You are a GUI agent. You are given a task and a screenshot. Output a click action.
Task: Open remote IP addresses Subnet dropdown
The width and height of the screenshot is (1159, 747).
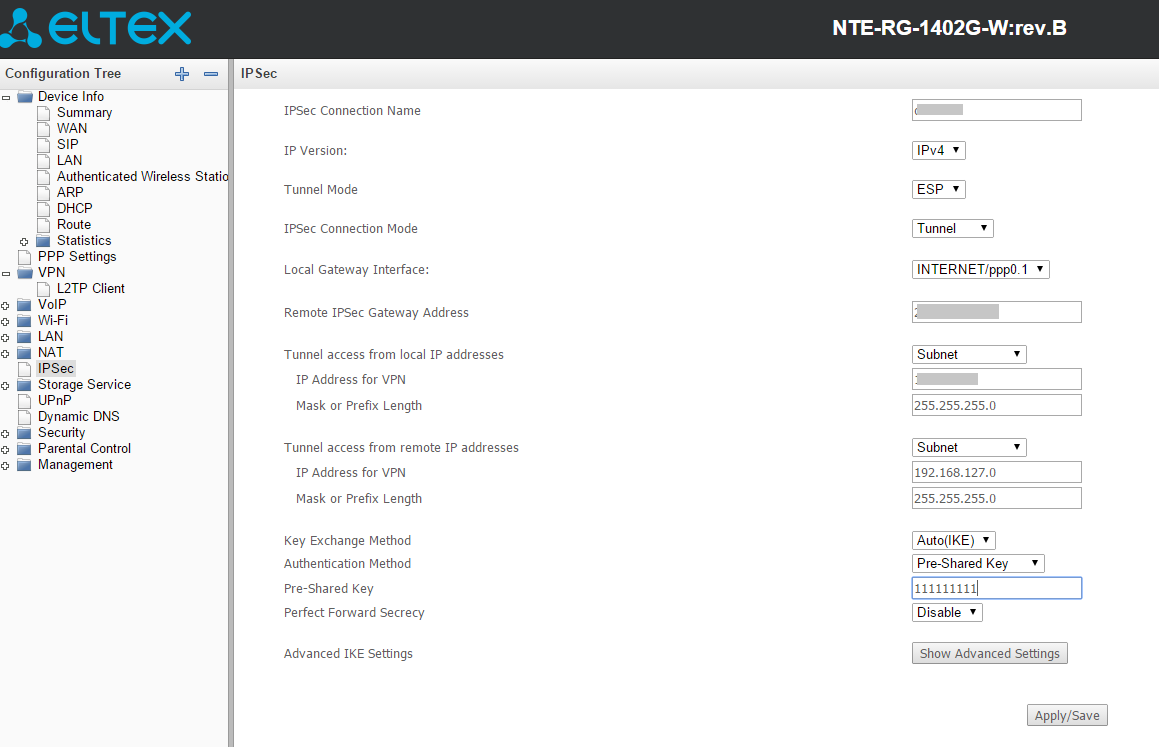[x=969, y=447]
